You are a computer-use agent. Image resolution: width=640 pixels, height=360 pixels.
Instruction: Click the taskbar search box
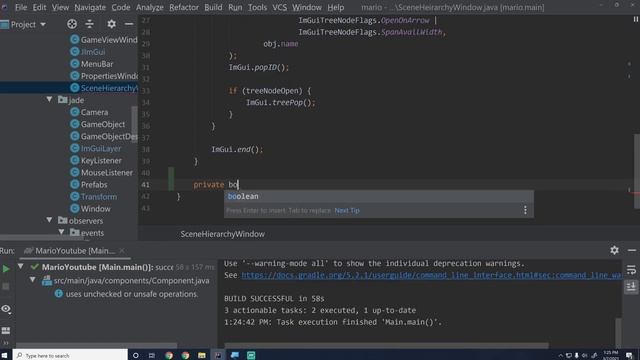[70, 355]
